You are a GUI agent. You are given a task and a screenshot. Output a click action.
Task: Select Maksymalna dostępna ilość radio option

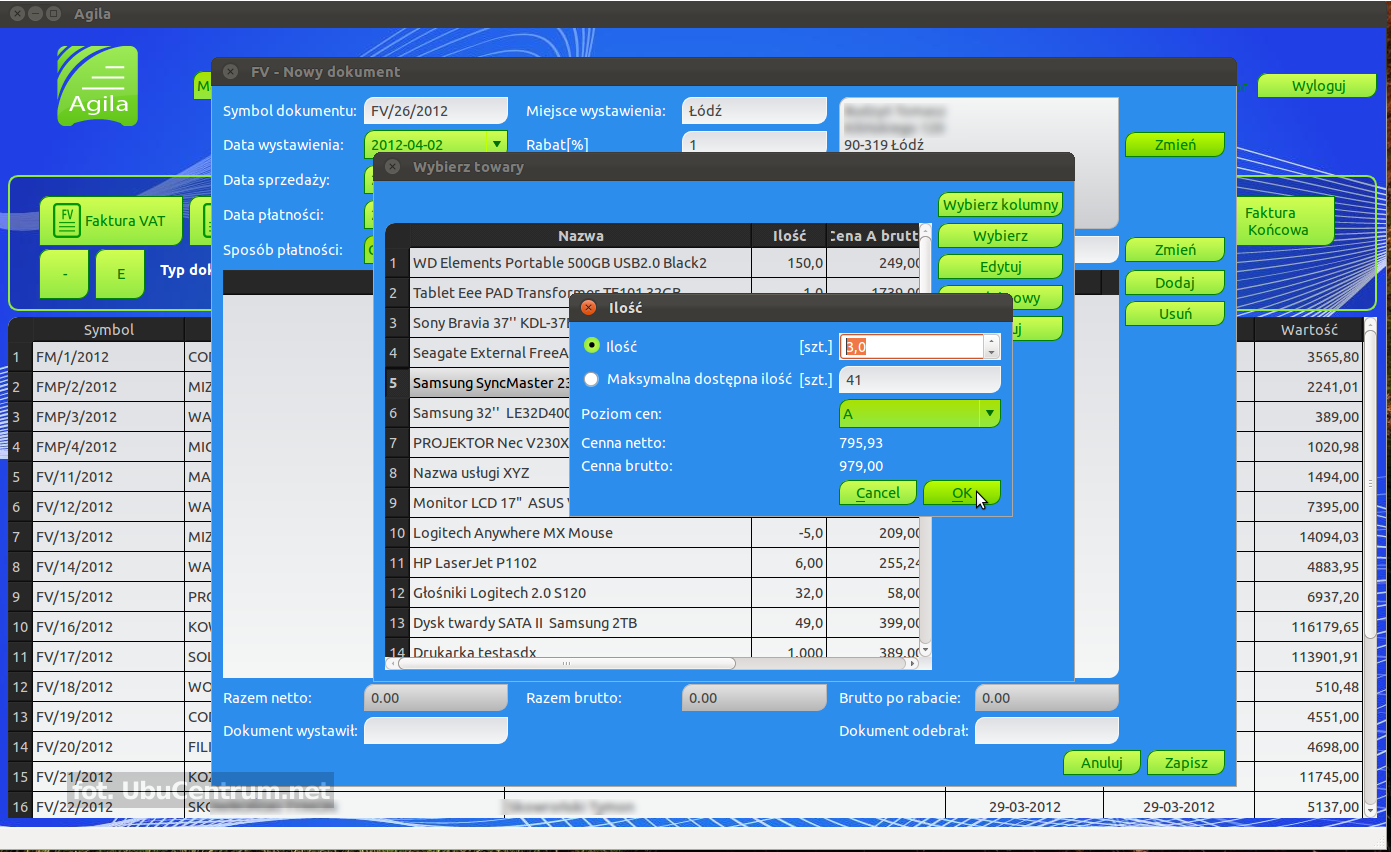591,379
